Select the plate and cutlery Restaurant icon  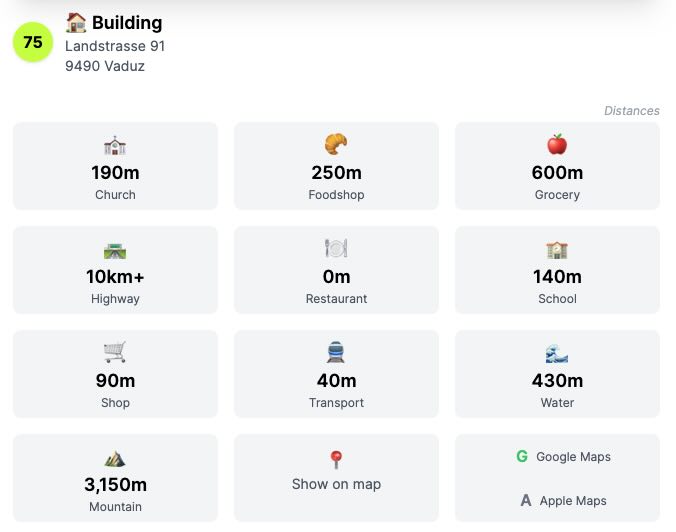pyautogui.click(x=336, y=248)
